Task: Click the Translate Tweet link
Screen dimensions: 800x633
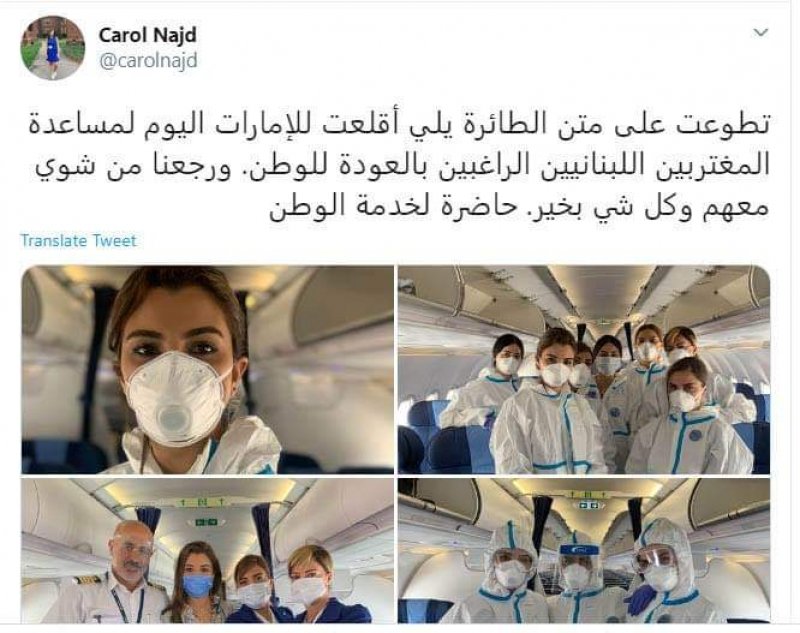Action: point(79,240)
